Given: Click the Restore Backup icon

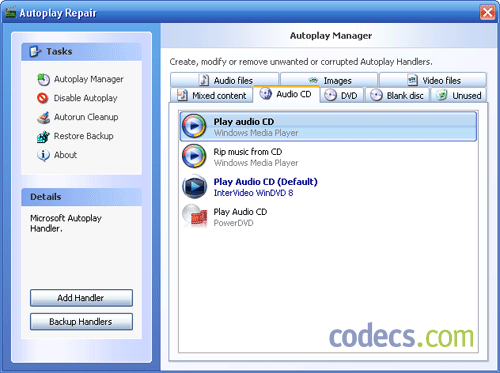Looking at the screenshot, I should (x=43, y=136).
